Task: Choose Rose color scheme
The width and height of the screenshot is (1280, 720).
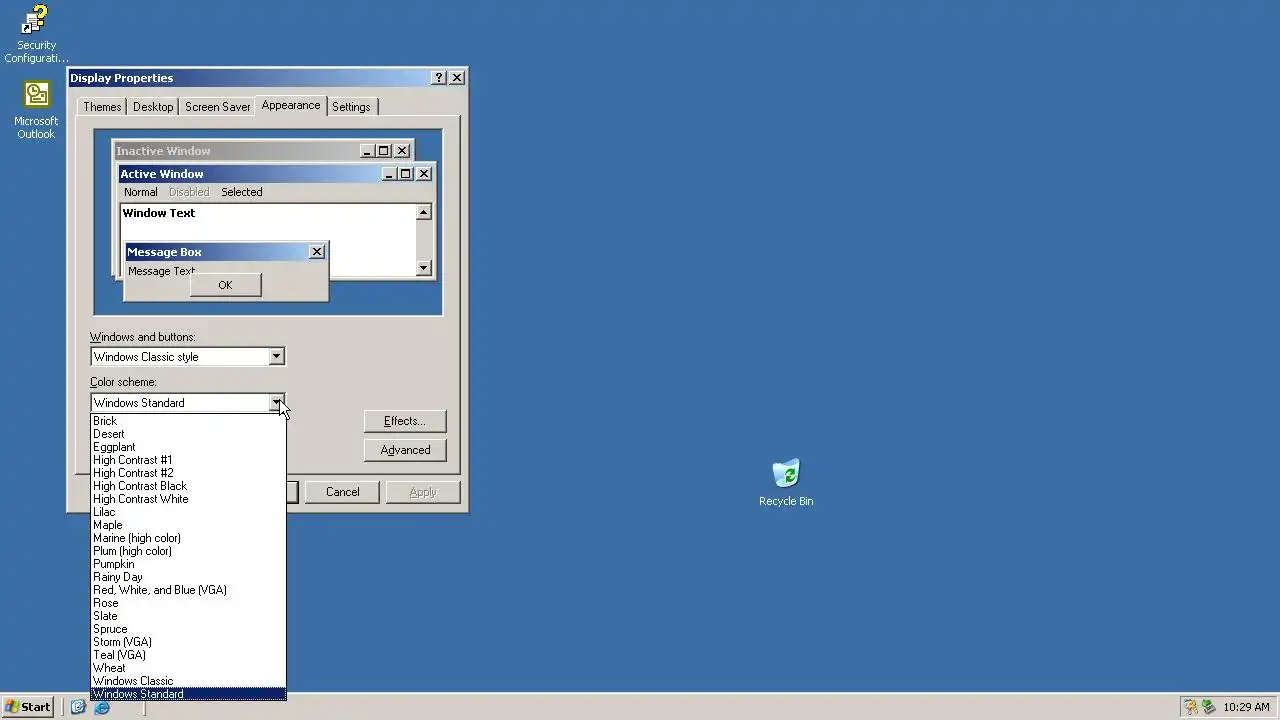Action: pyautogui.click(x=188, y=603)
